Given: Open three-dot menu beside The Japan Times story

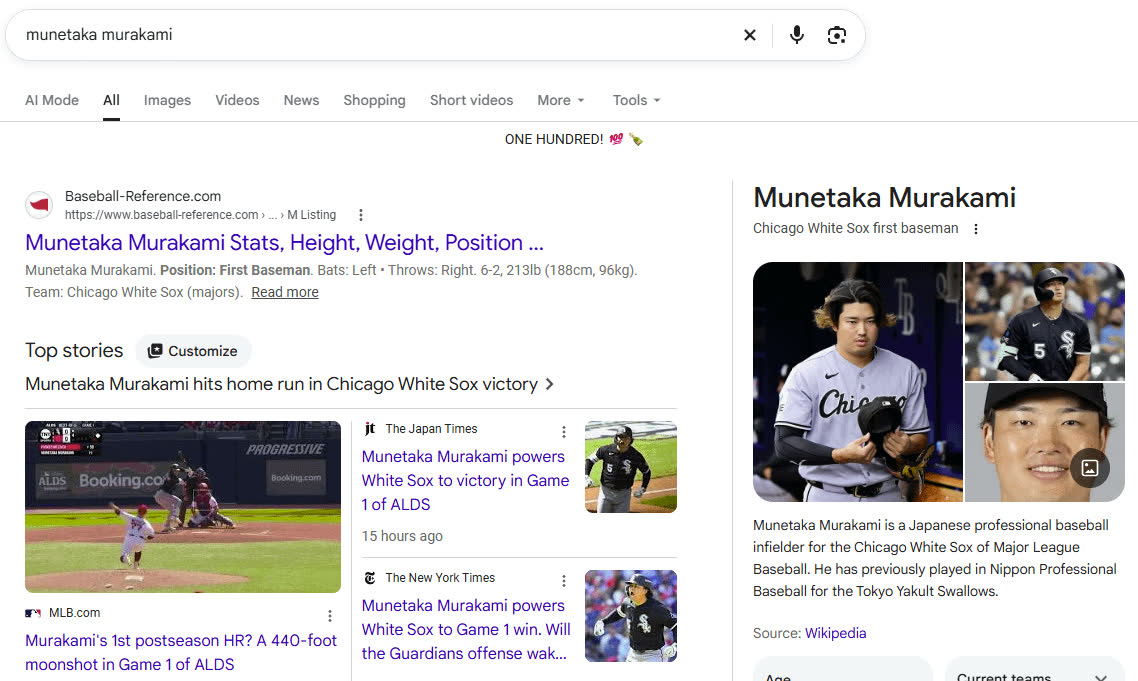Looking at the screenshot, I should click(x=564, y=432).
